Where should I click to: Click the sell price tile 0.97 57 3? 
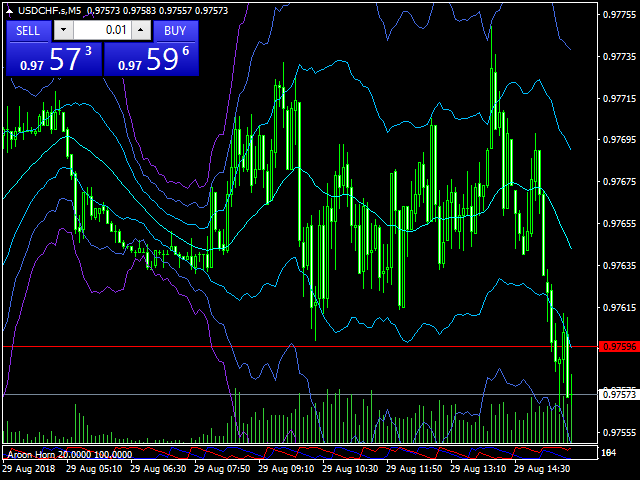[54, 59]
